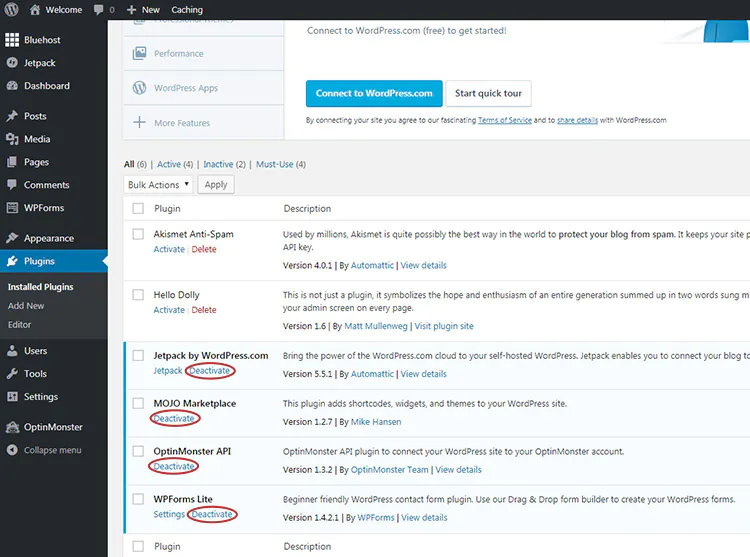
Task: Open the Caching menu in admin bar
Action: click(x=187, y=10)
